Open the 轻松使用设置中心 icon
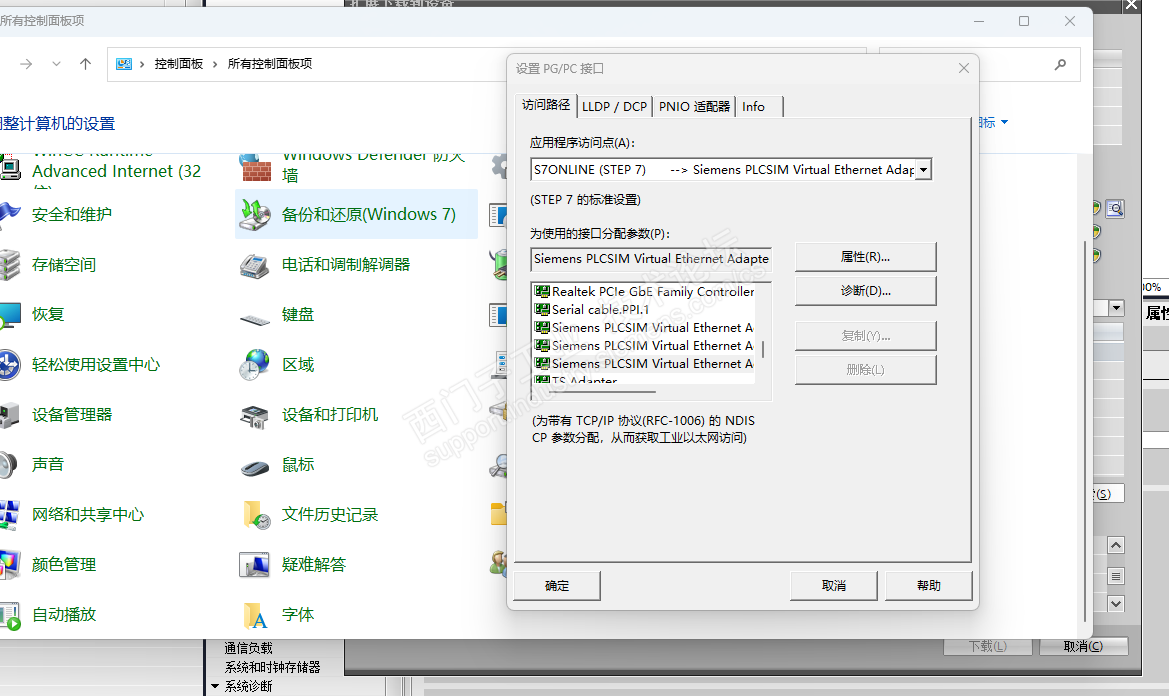 point(10,364)
